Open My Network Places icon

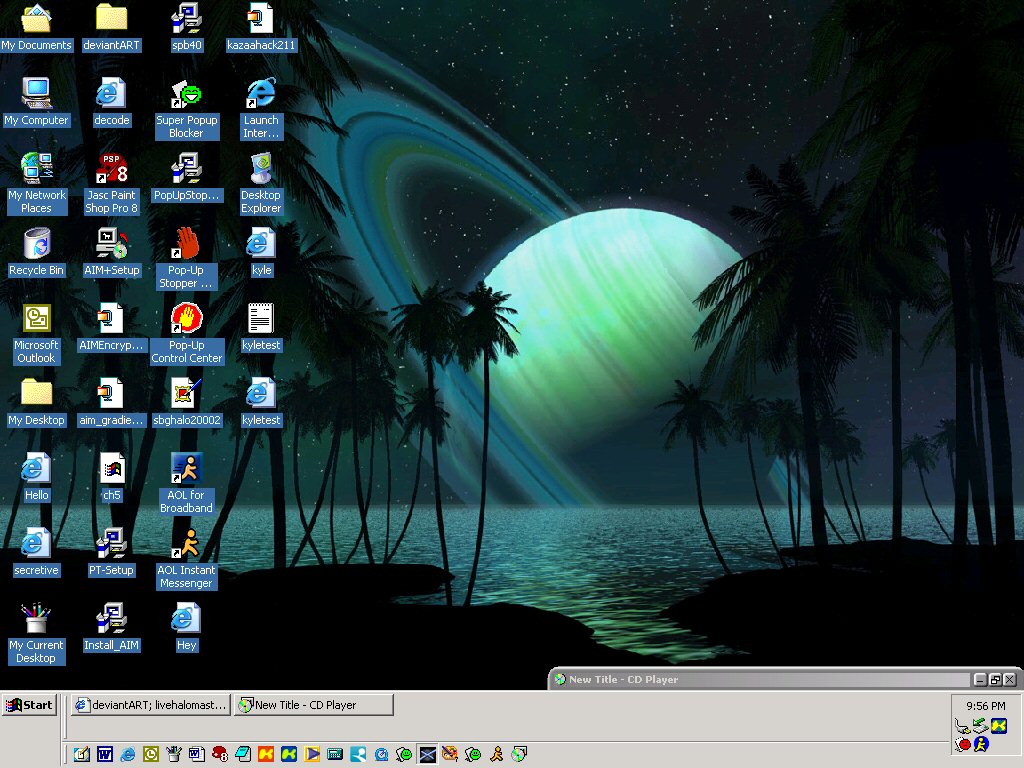(37, 184)
